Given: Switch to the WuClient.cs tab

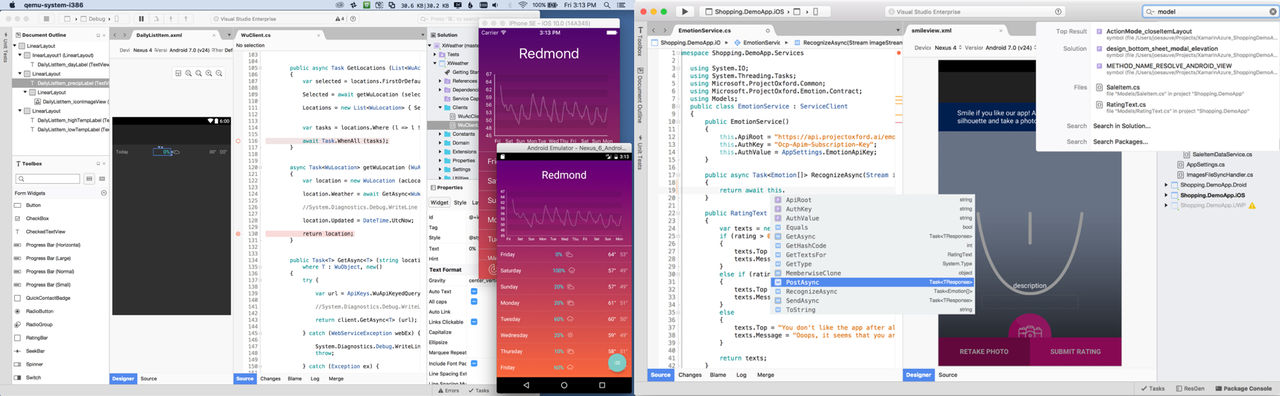Looking at the screenshot, I should click(256, 34).
